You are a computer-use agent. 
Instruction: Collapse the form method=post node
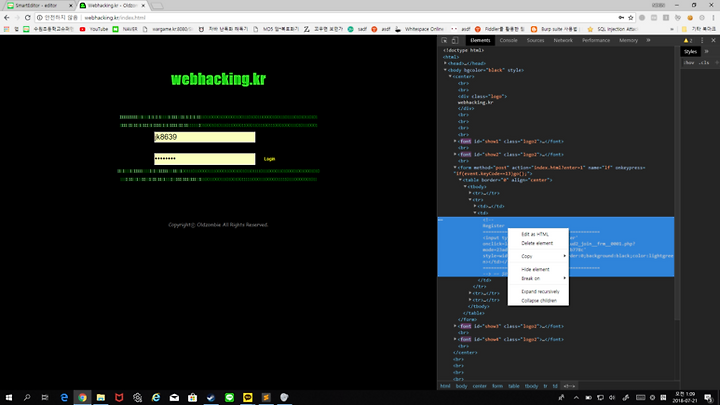click(455, 168)
